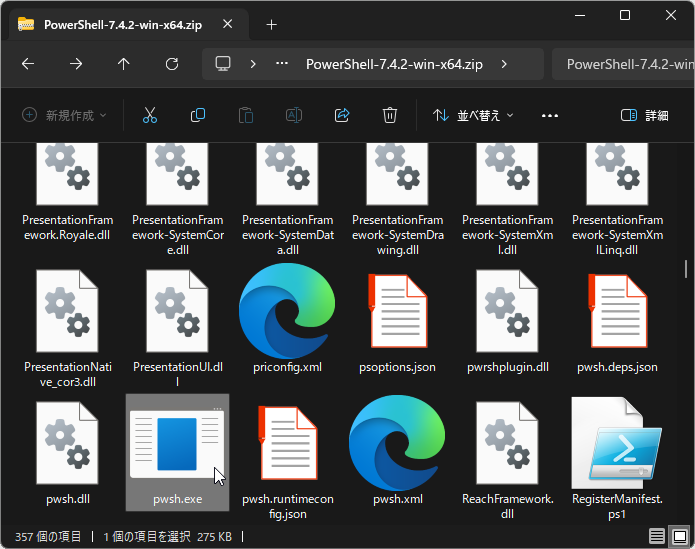
Task: Select PresentationFramework.Royale.dll file
Action: pyautogui.click(x=67, y=192)
